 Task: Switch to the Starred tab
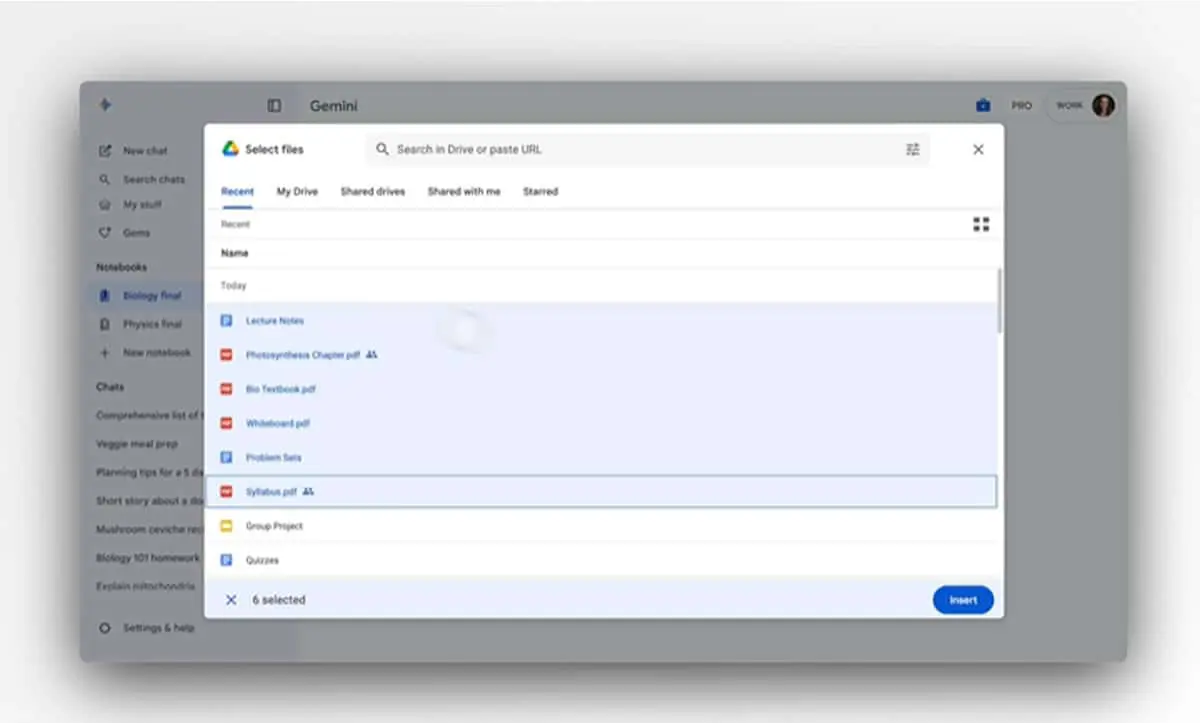point(540,192)
